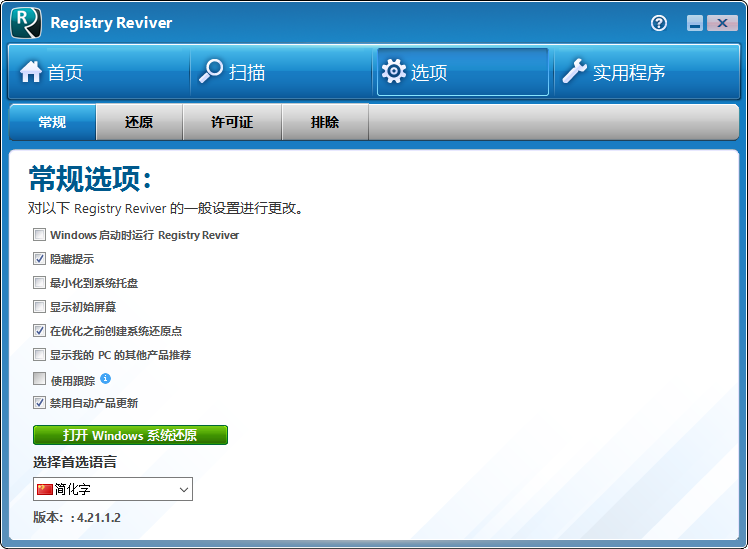
Task: Close the Registry Reviver window
Action: pos(722,23)
